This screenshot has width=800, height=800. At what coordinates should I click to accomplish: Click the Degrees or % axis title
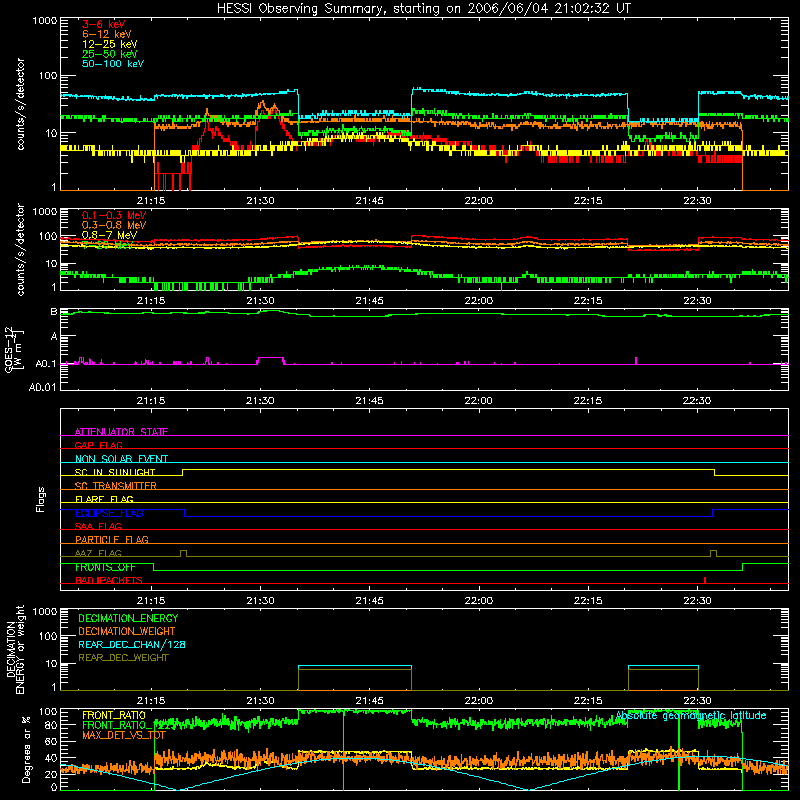pyautogui.click(x=25, y=749)
